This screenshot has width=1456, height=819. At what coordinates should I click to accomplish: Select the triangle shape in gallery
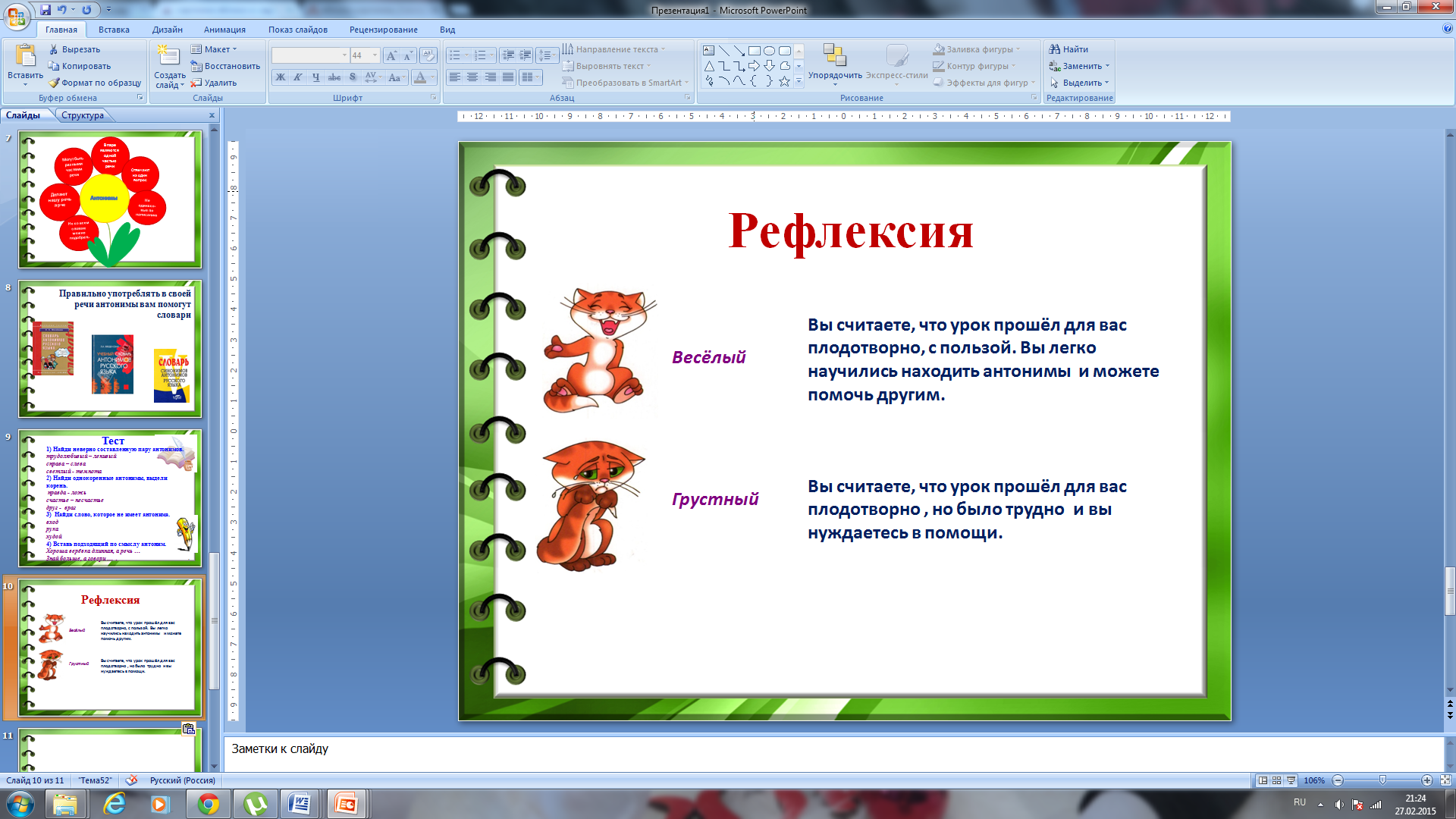(708, 66)
